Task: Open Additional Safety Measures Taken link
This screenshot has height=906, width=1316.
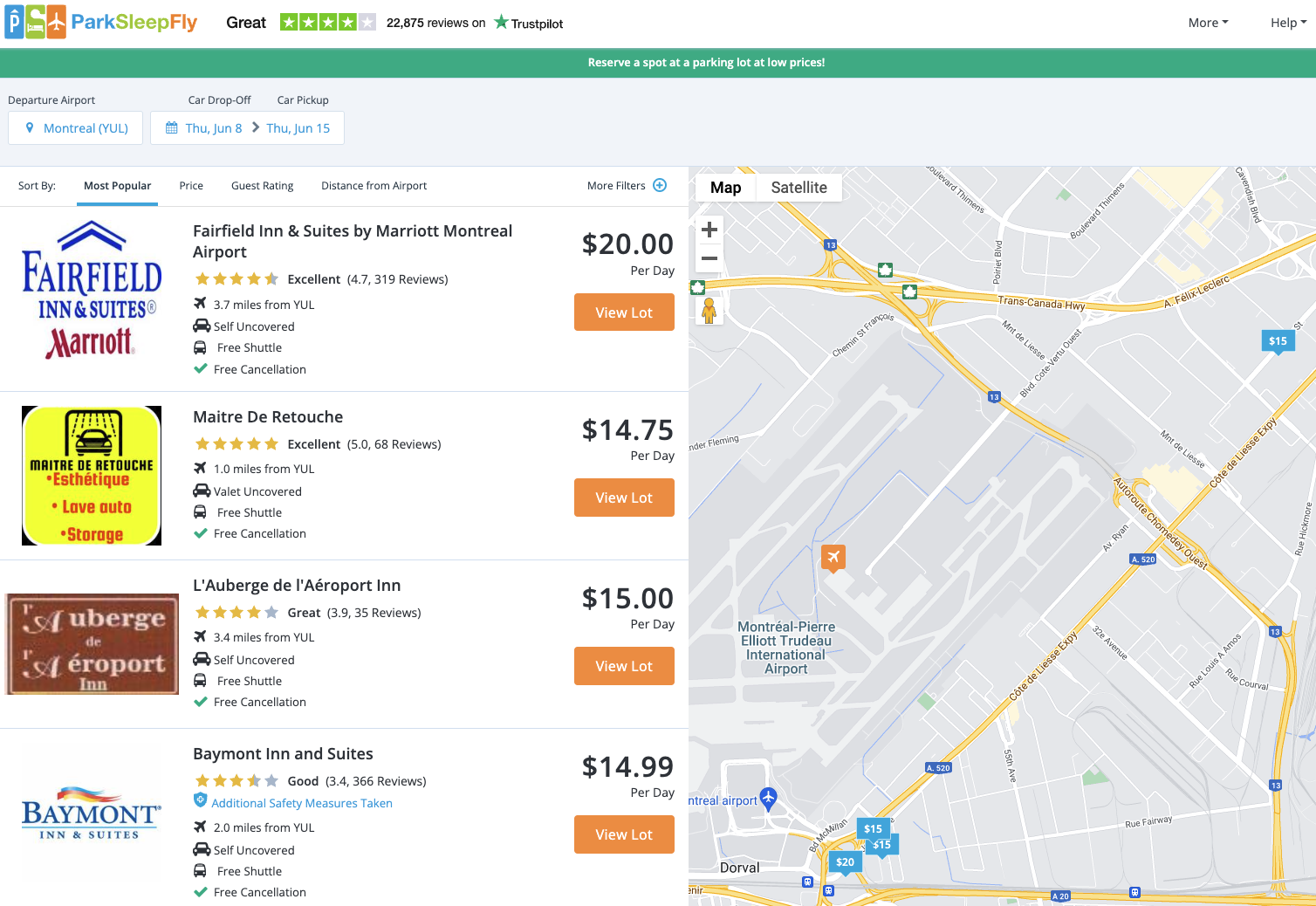Action: 301,803
